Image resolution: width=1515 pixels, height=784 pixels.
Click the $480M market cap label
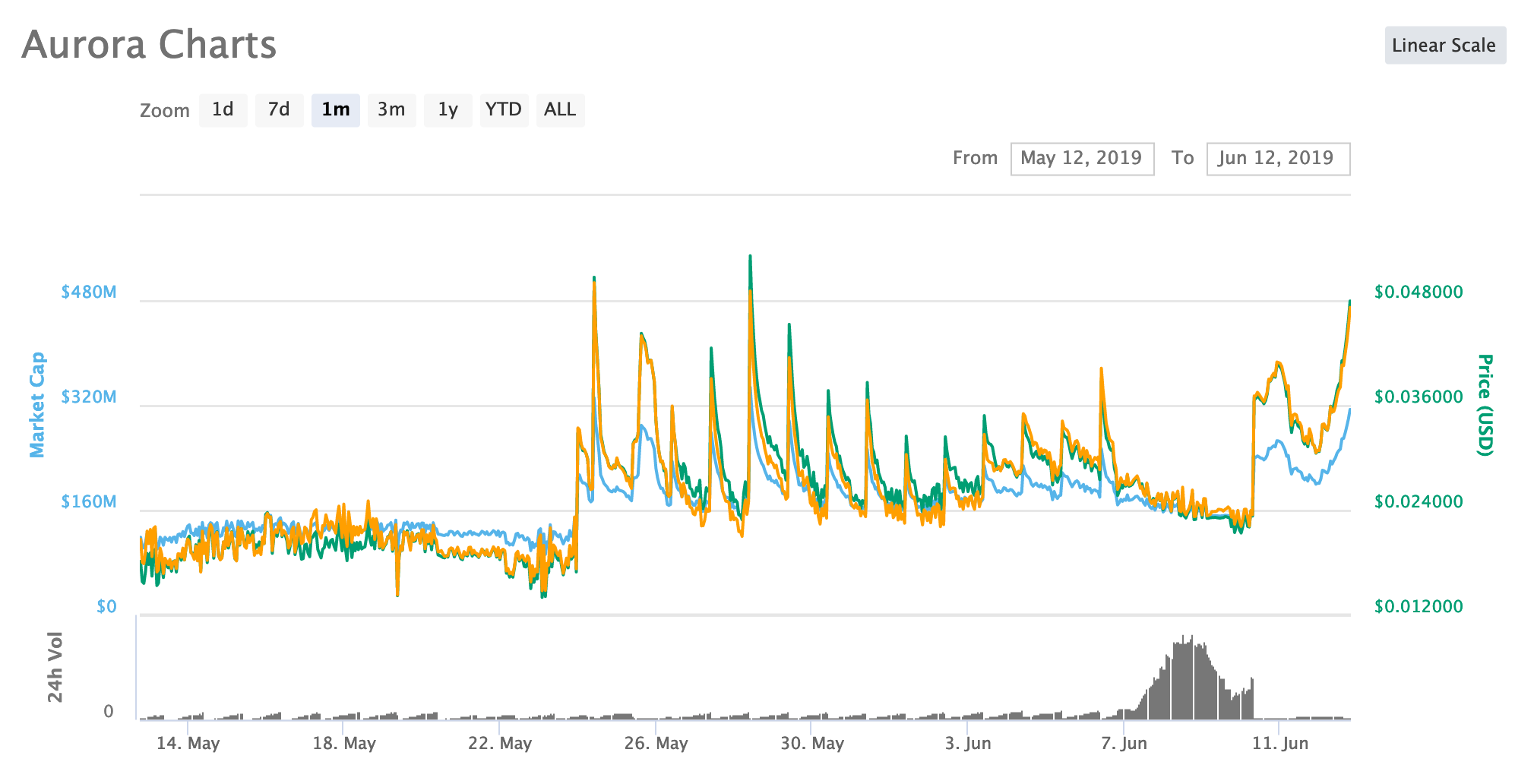(89, 292)
